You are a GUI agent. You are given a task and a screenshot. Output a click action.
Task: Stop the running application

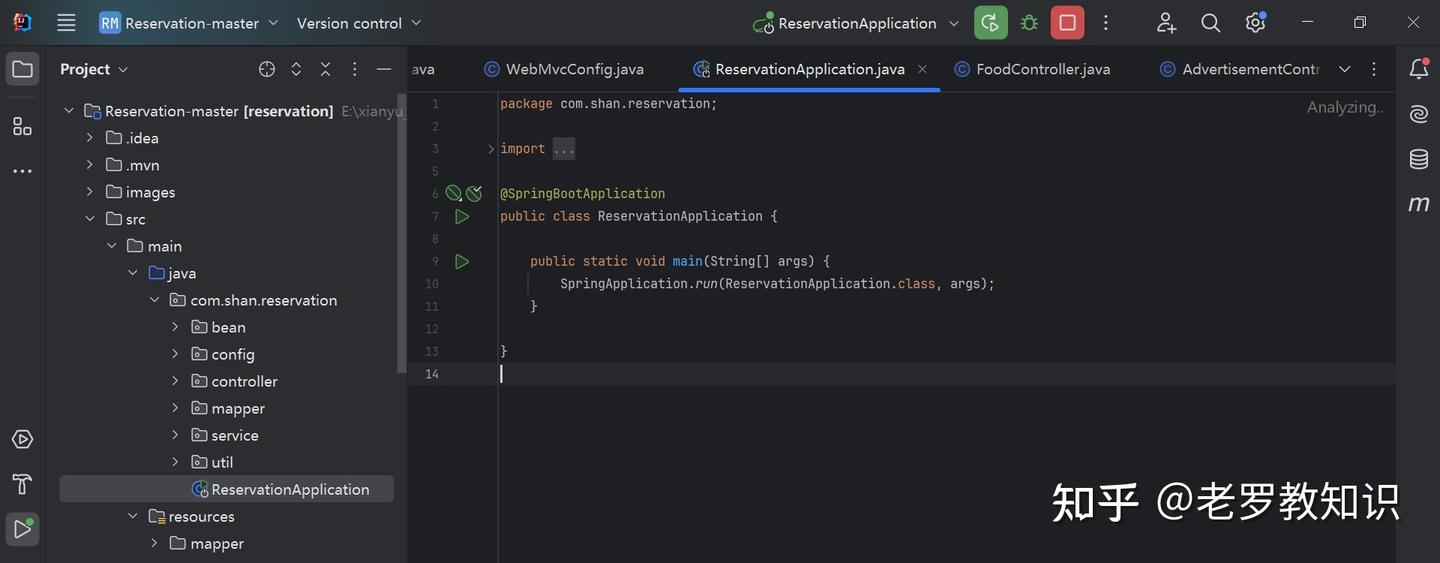(1067, 23)
